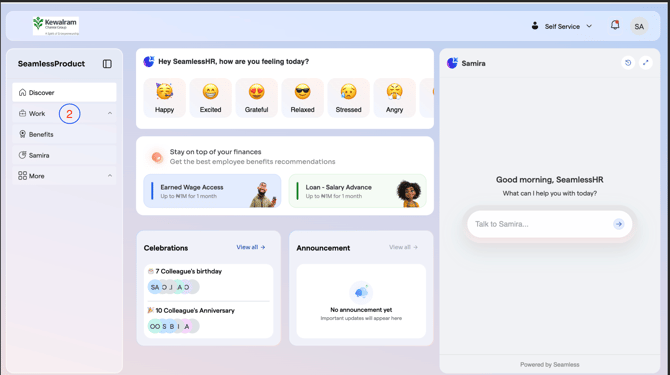The width and height of the screenshot is (670, 375).
Task: Select the Grateful mood emoji
Action: pyautogui.click(x=256, y=98)
